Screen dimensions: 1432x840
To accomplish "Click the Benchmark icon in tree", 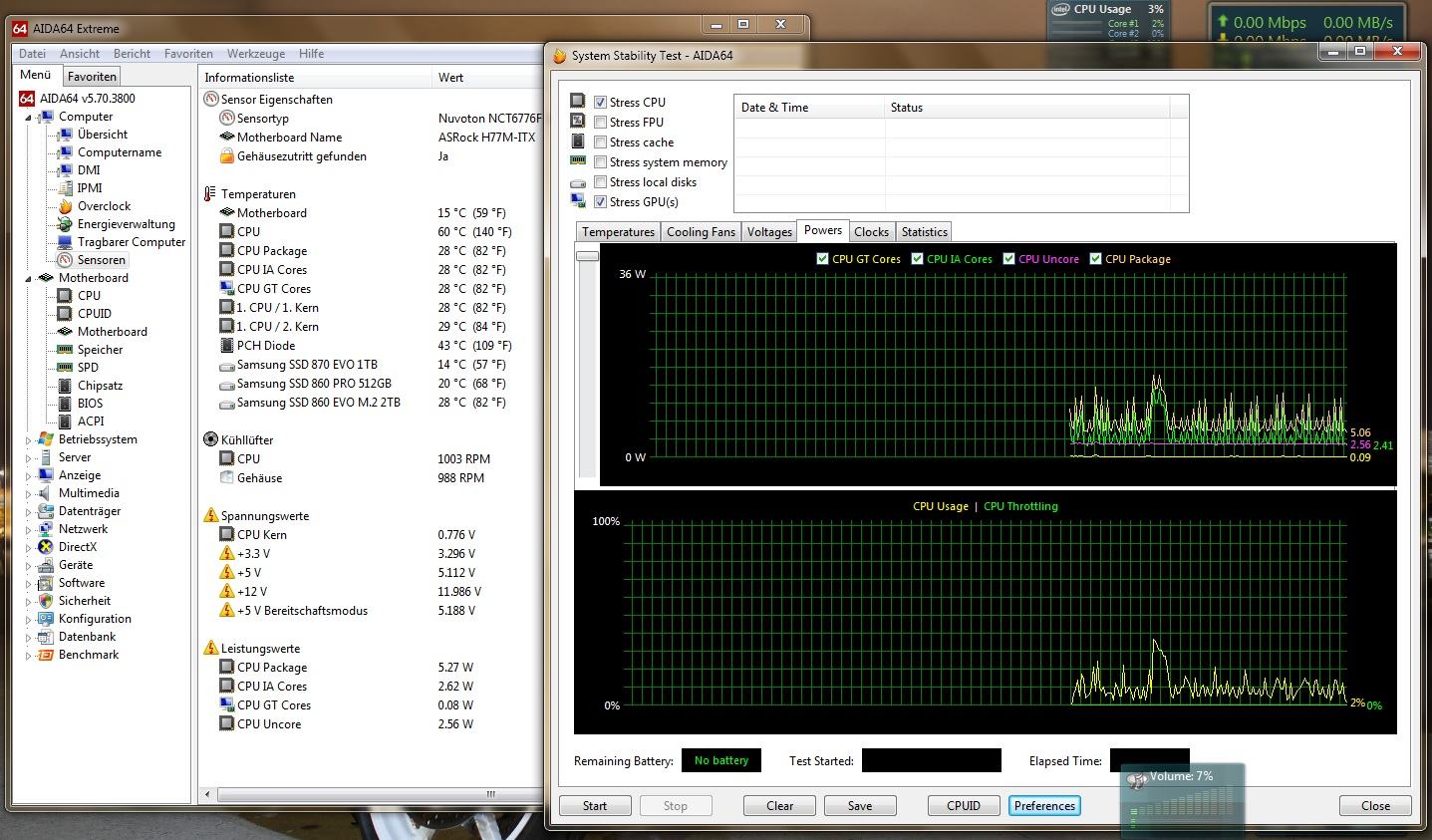I will tap(46, 655).
